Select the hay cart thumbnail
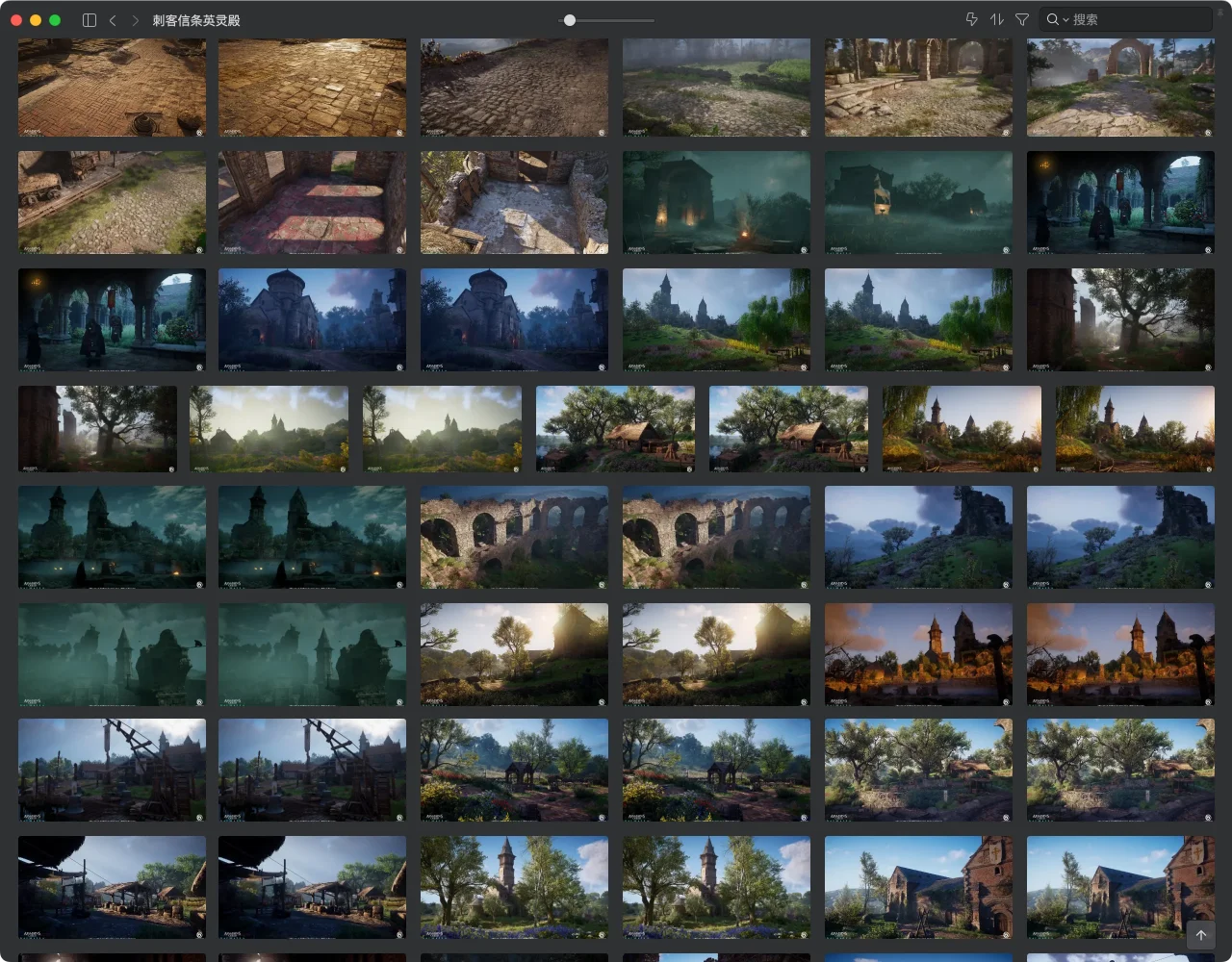This screenshot has width=1232, height=962. pyautogui.click(x=112, y=202)
